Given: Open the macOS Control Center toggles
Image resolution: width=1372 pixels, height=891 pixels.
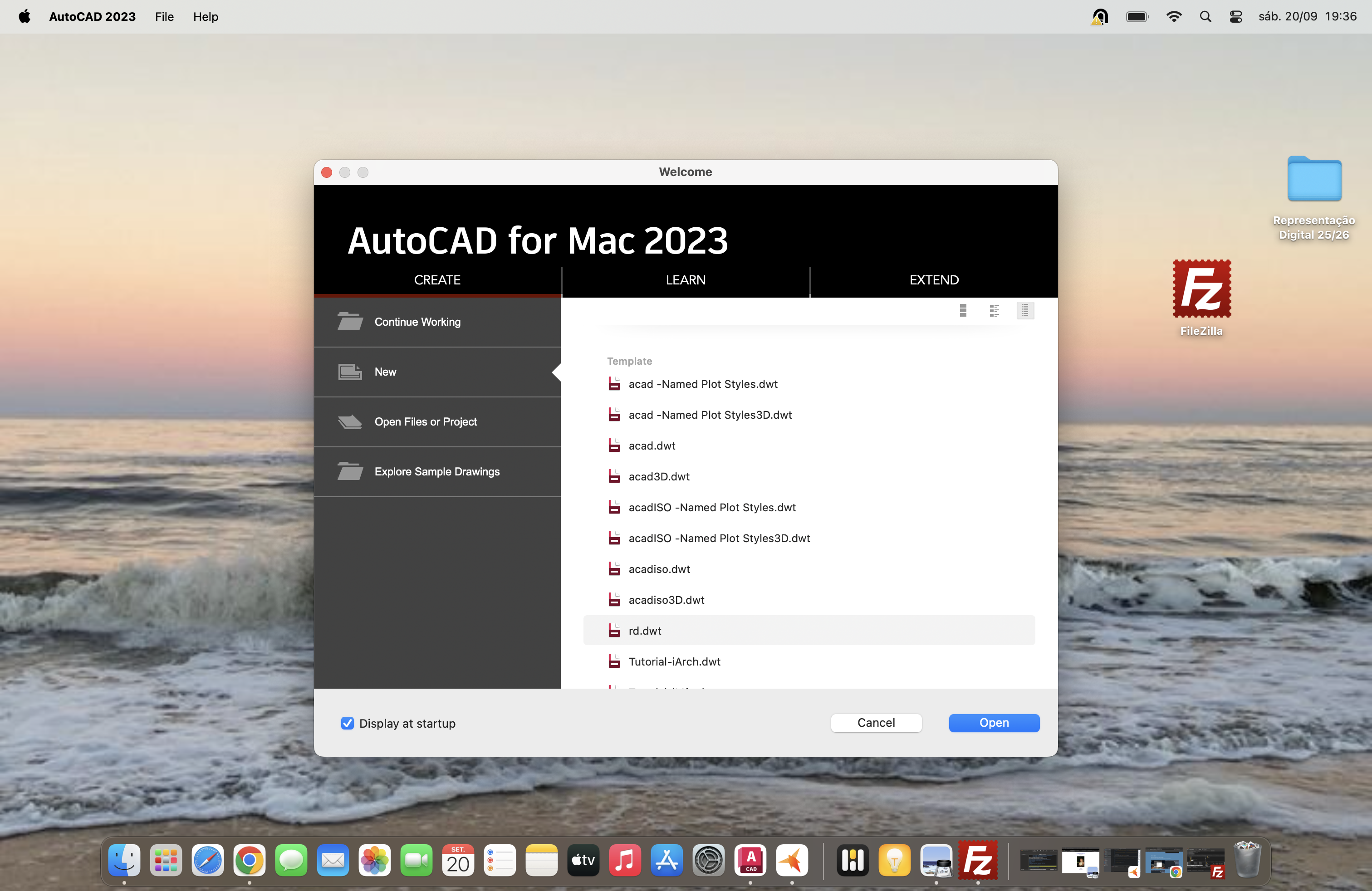Looking at the screenshot, I should 1235,17.
